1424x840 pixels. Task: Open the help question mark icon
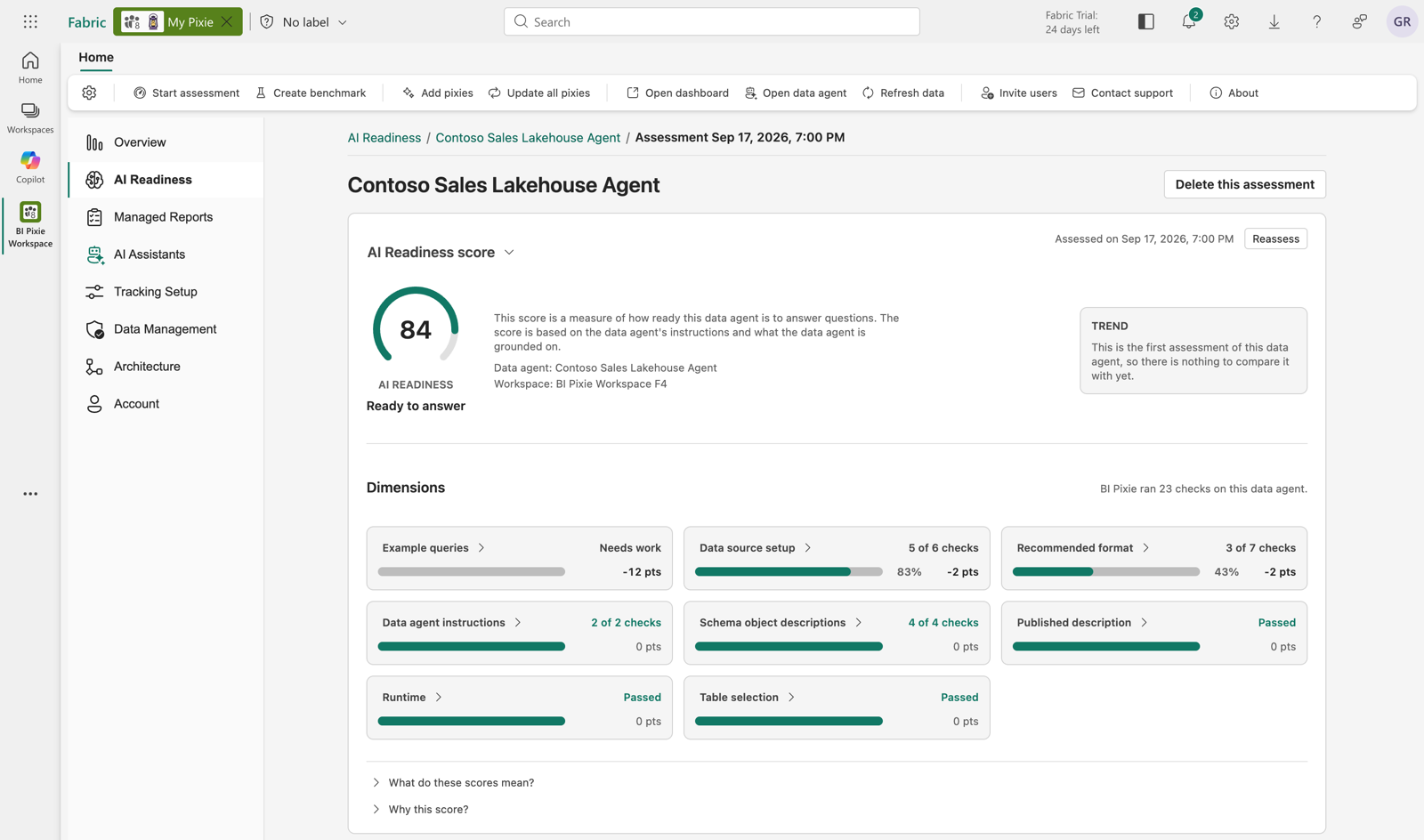pyautogui.click(x=1317, y=21)
